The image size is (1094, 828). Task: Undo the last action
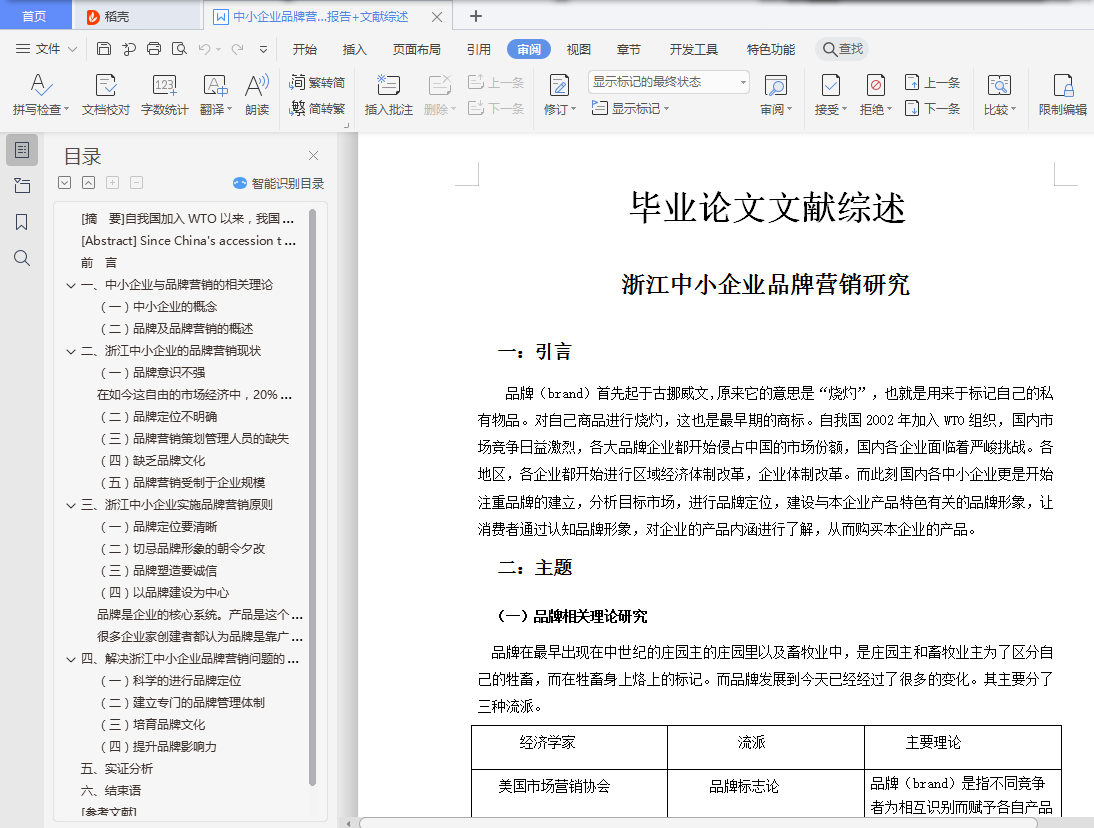(204, 49)
